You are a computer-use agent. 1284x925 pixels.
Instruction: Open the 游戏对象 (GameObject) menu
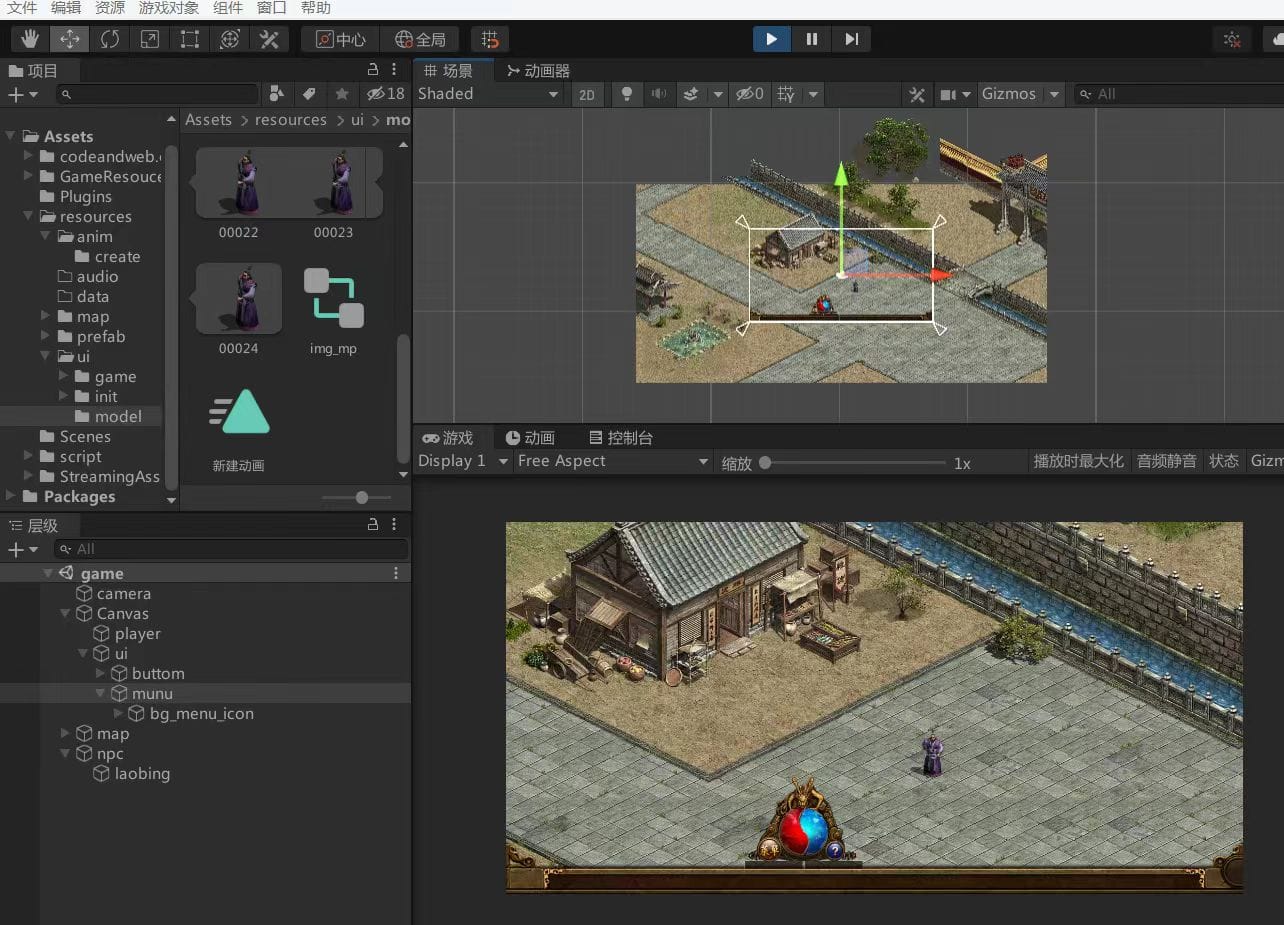point(169,8)
